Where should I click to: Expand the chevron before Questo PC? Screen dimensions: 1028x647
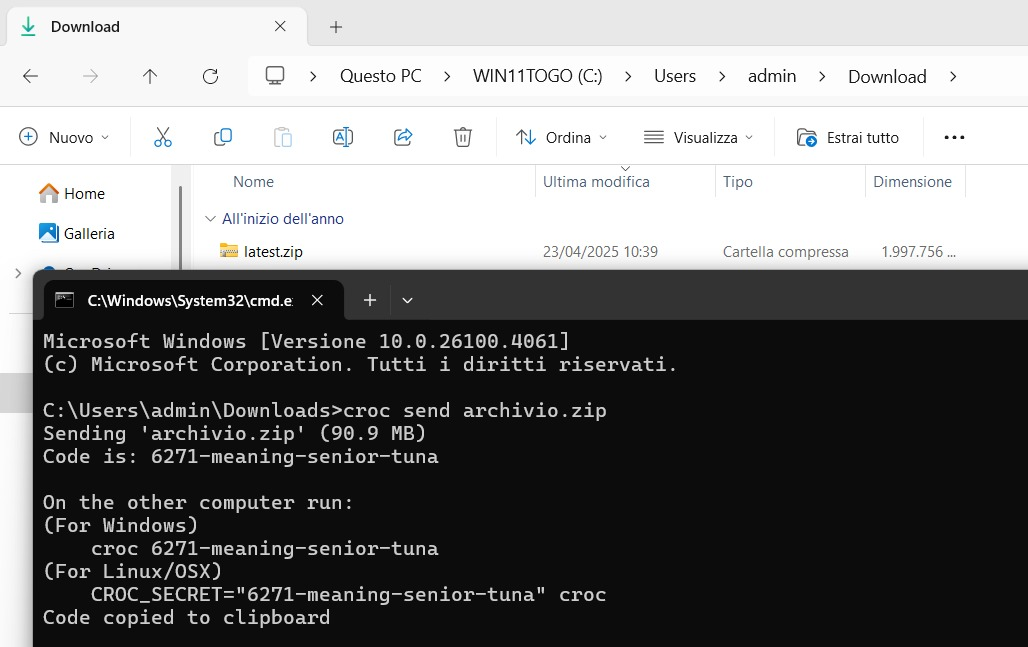(x=313, y=77)
